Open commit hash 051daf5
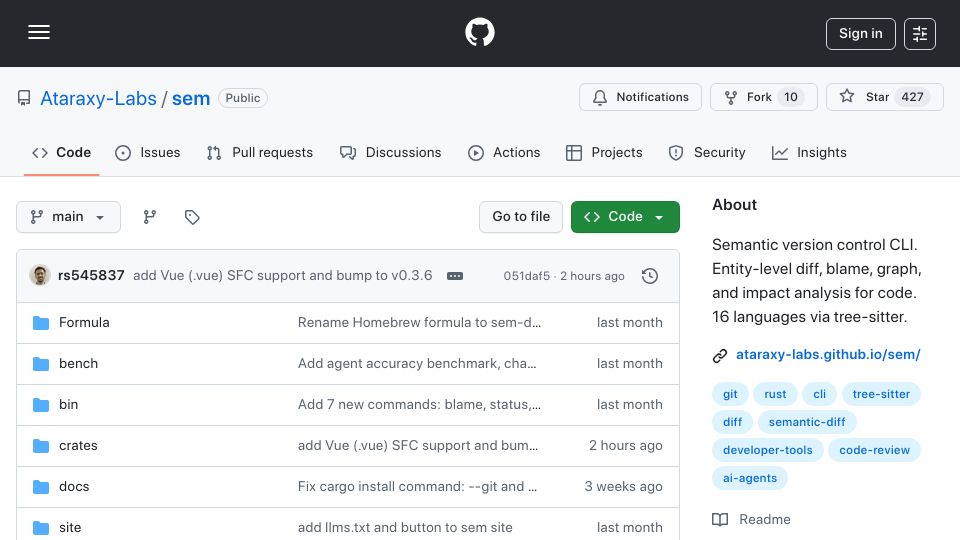The width and height of the screenshot is (960, 540). tap(527, 276)
